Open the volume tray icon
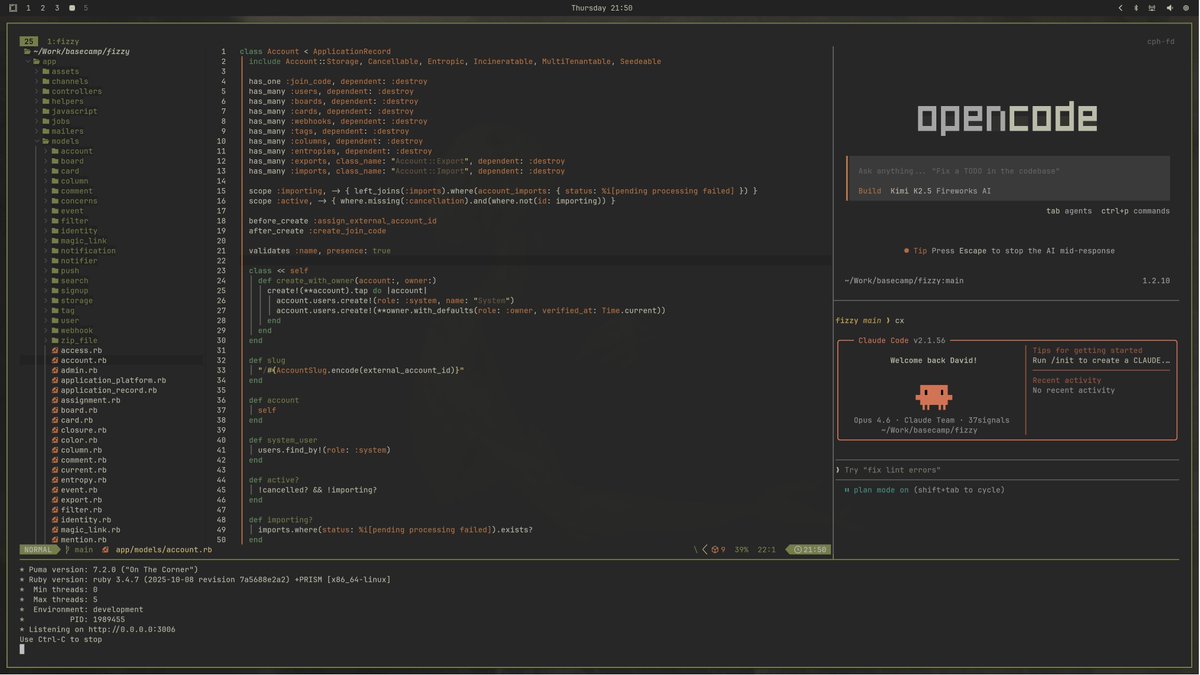The width and height of the screenshot is (1200, 675). click(1170, 8)
